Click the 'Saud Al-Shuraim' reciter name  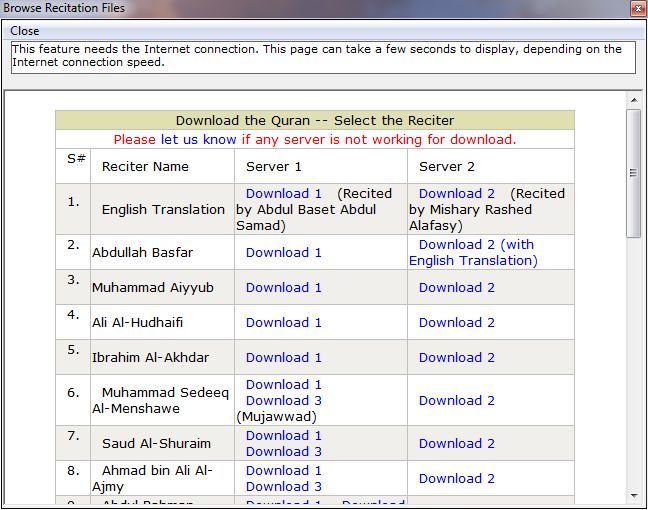(156, 443)
